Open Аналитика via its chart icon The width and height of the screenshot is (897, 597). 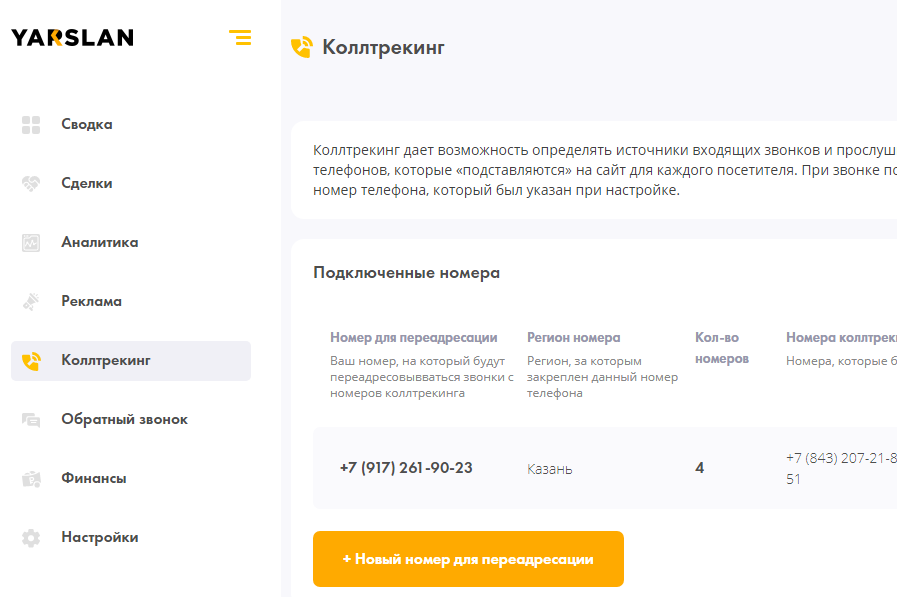(x=31, y=242)
